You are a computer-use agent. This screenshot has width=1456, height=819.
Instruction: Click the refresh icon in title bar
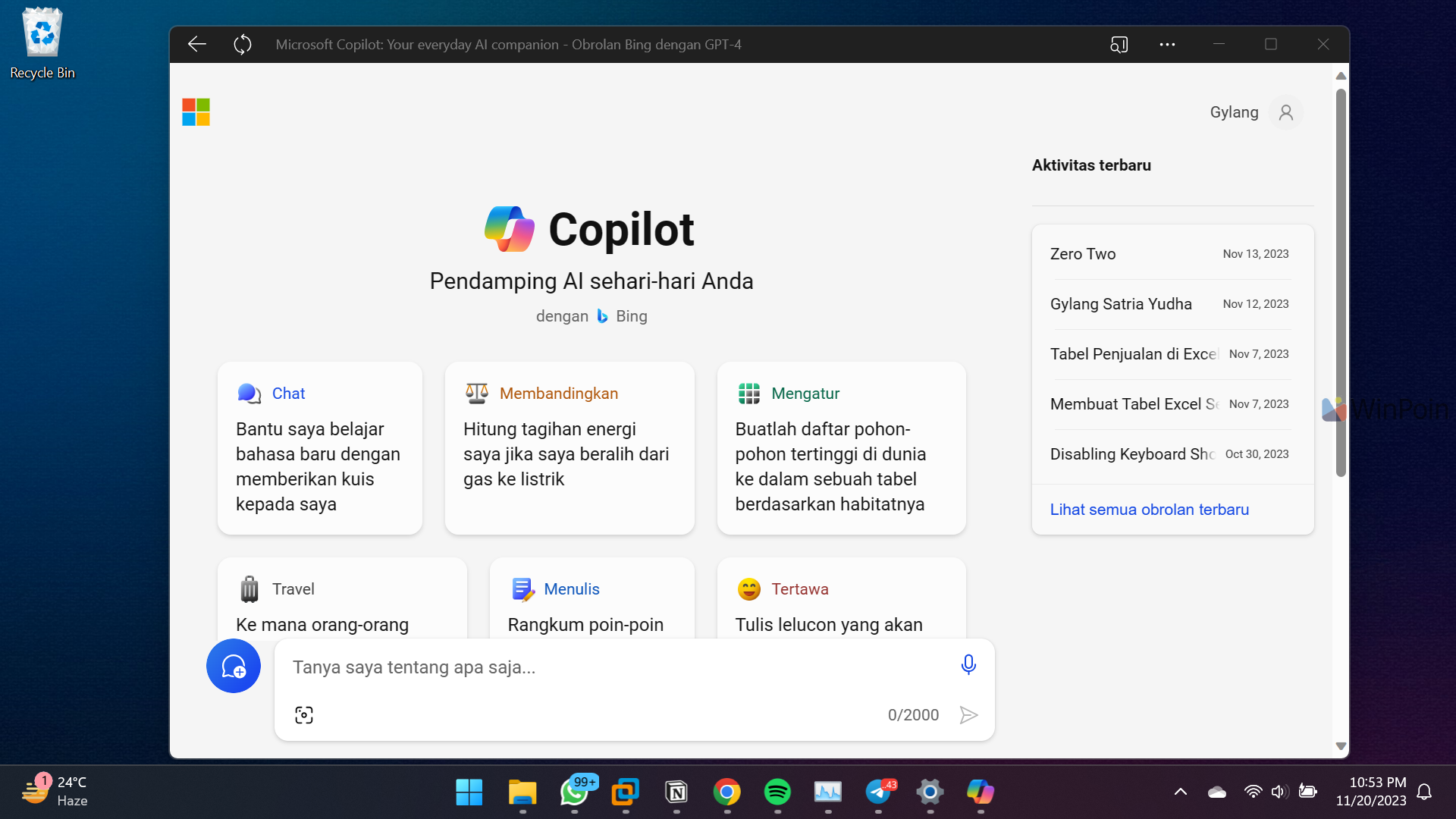(243, 44)
